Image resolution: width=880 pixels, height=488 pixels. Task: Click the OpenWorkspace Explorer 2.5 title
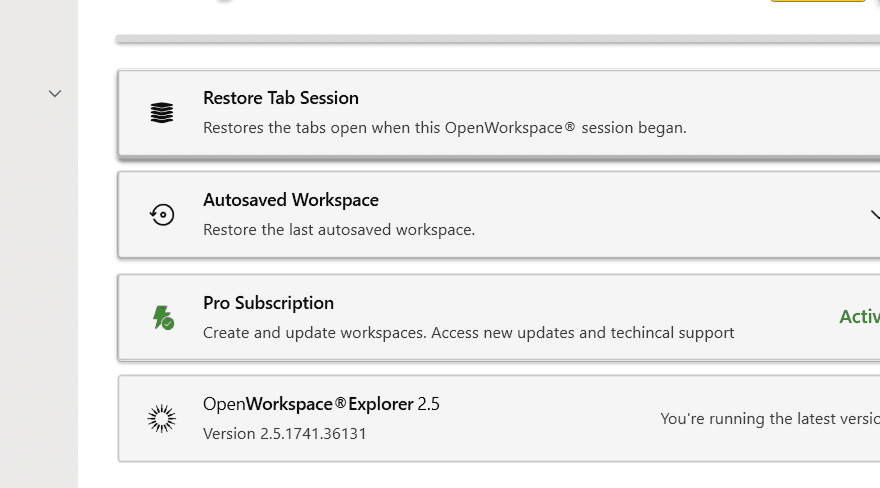tap(321, 404)
